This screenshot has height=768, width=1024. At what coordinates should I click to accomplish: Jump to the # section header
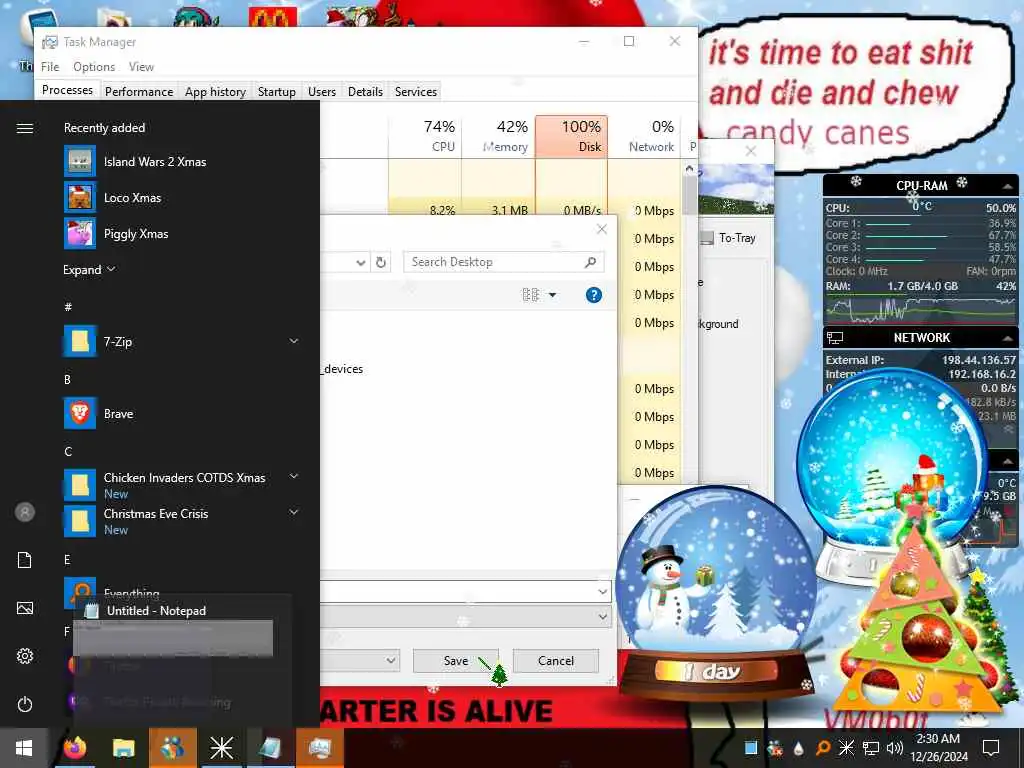pos(68,306)
